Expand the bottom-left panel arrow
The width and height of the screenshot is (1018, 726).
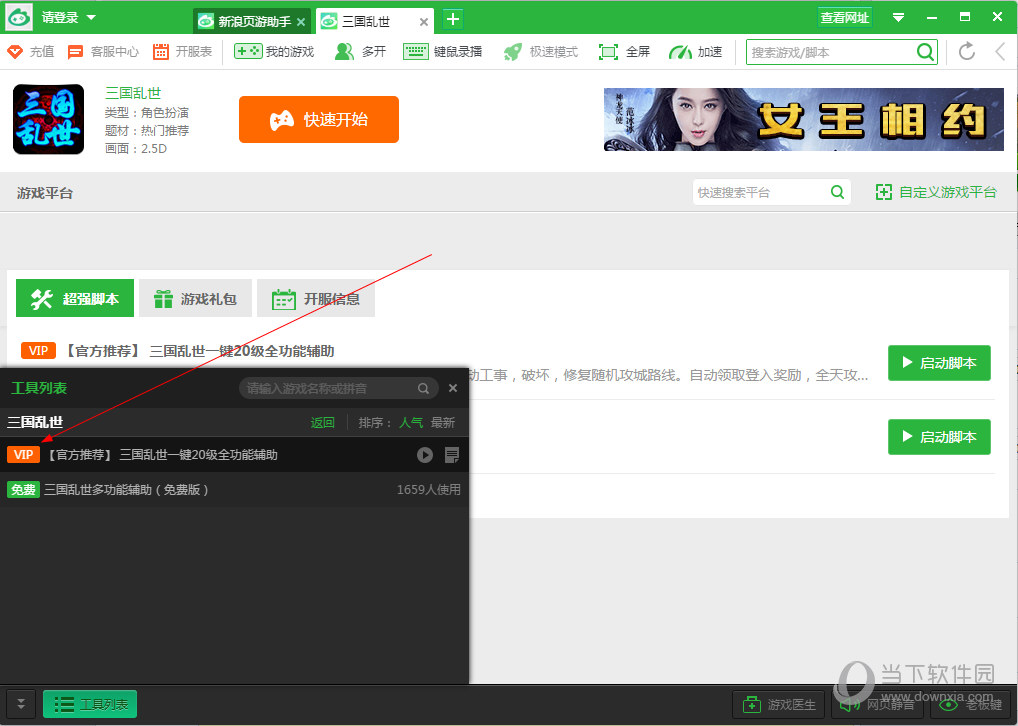tap(19, 704)
